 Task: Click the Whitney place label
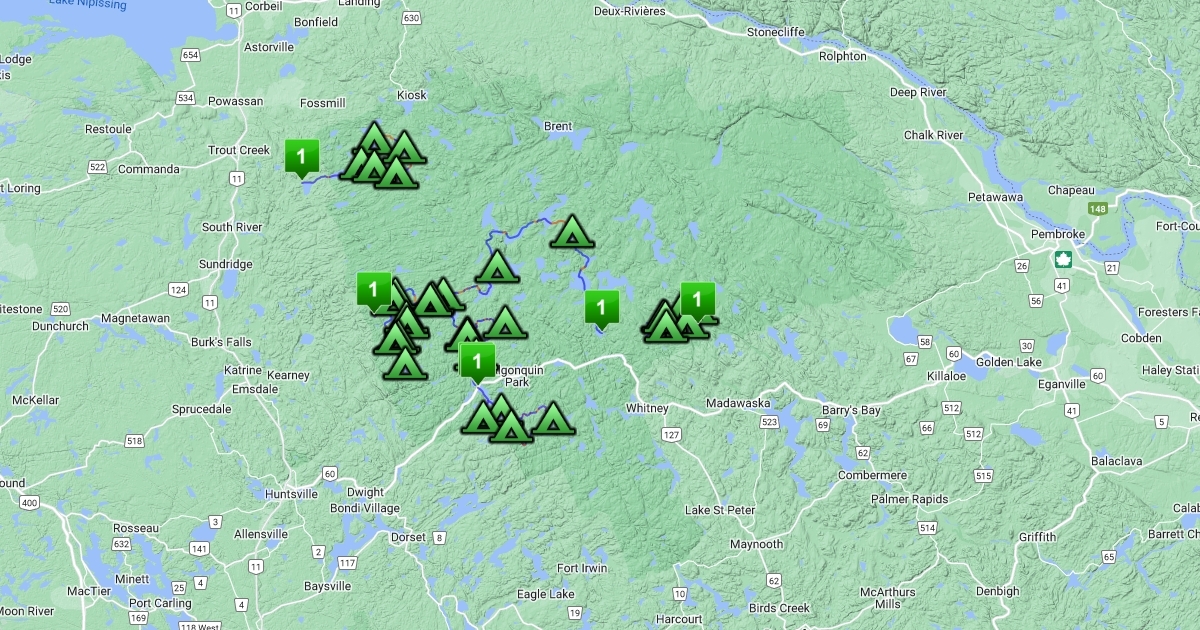coord(646,408)
